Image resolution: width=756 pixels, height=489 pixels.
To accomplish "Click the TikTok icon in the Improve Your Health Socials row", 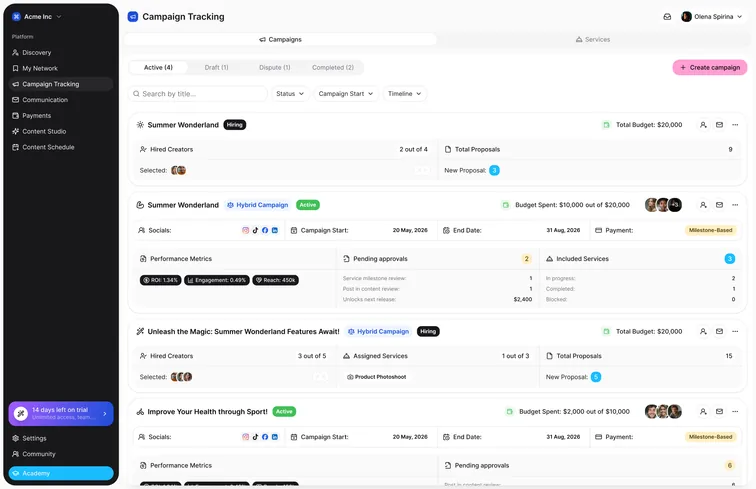I will point(255,437).
